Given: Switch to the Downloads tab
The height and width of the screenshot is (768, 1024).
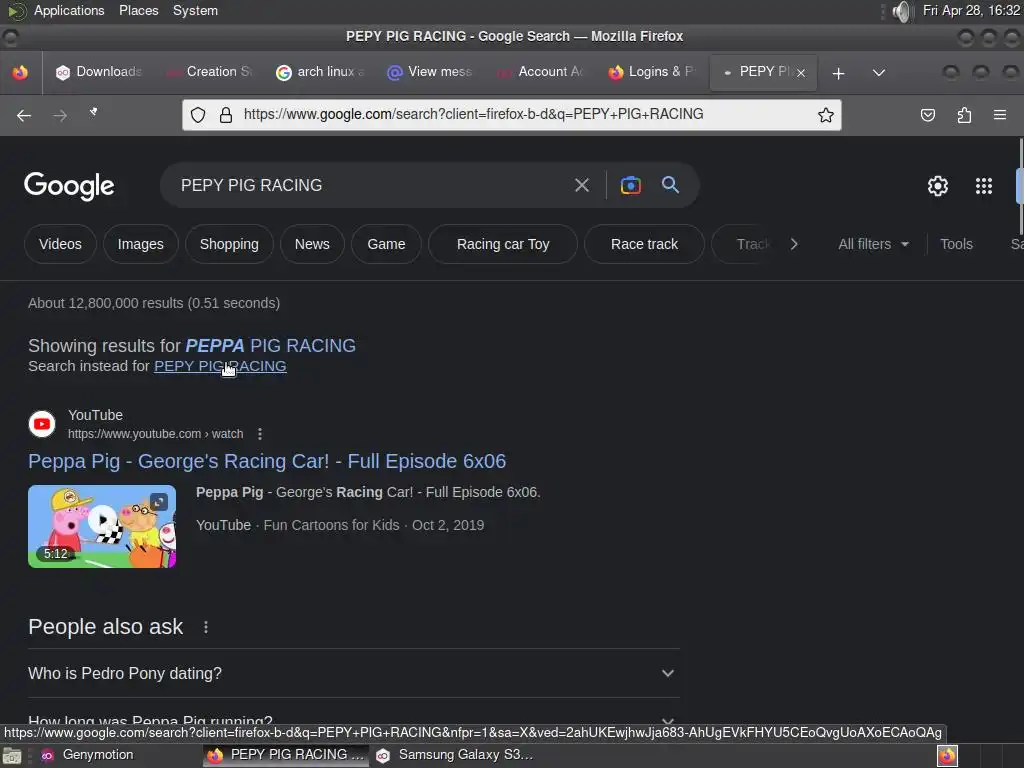Looking at the screenshot, I should coord(99,72).
